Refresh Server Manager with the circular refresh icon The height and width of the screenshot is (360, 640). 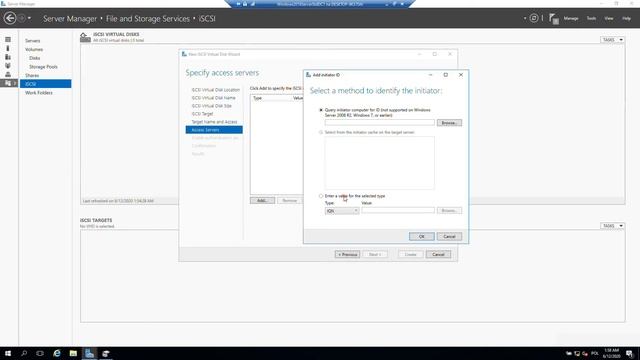[x=534, y=18]
